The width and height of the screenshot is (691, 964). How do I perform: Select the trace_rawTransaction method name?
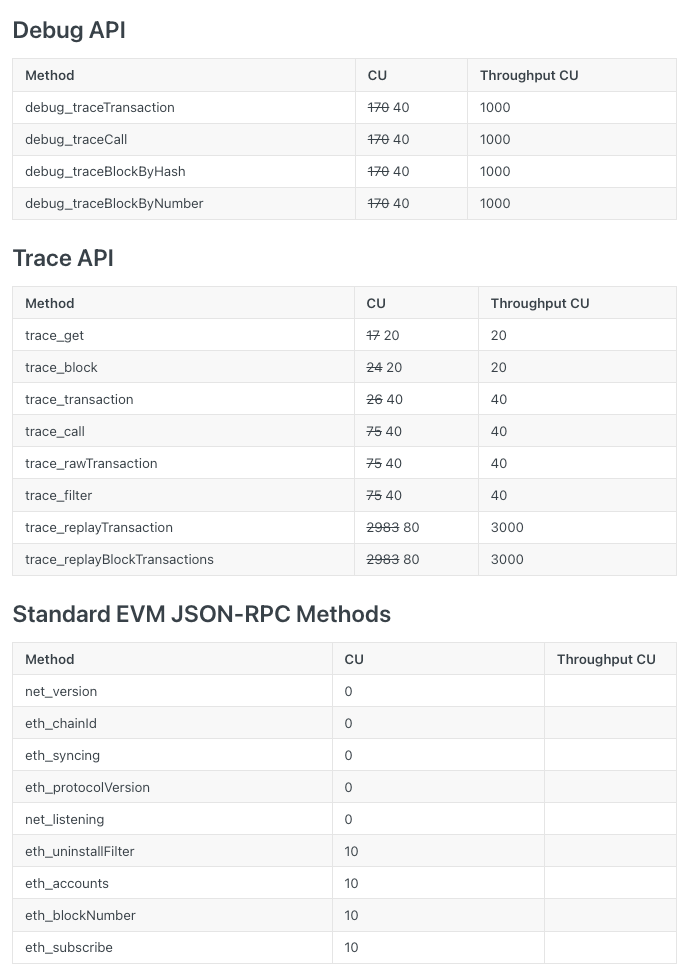tap(91, 463)
